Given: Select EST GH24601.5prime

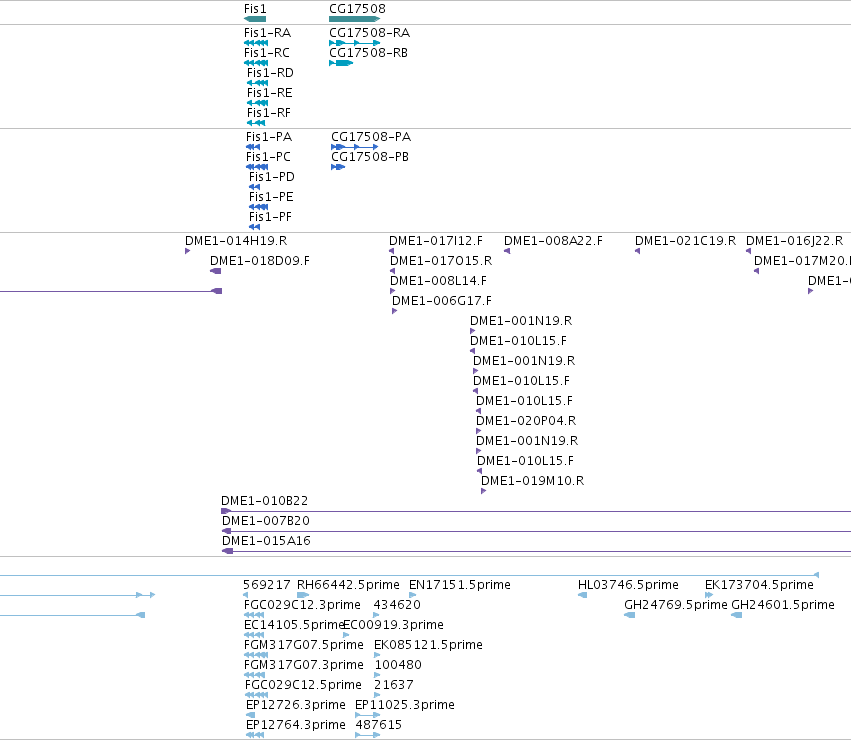Looking at the screenshot, I should [783, 605].
